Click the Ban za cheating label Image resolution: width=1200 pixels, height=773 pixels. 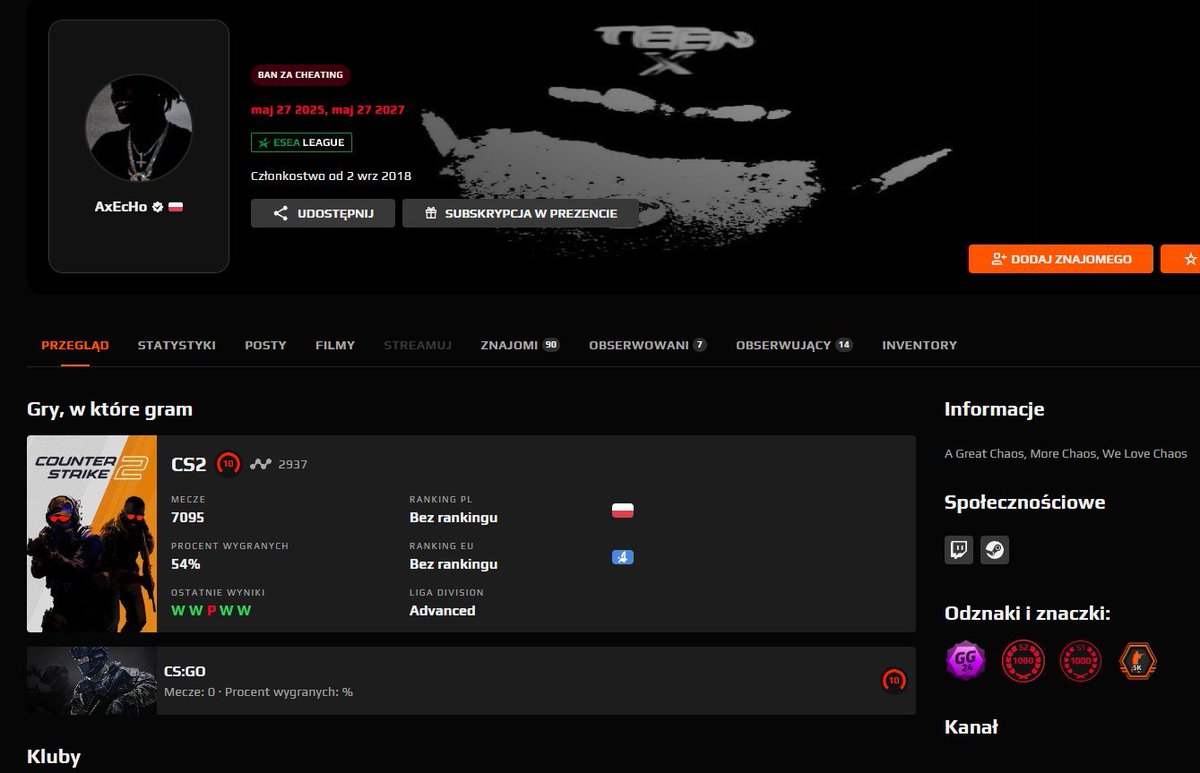[x=300, y=75]
